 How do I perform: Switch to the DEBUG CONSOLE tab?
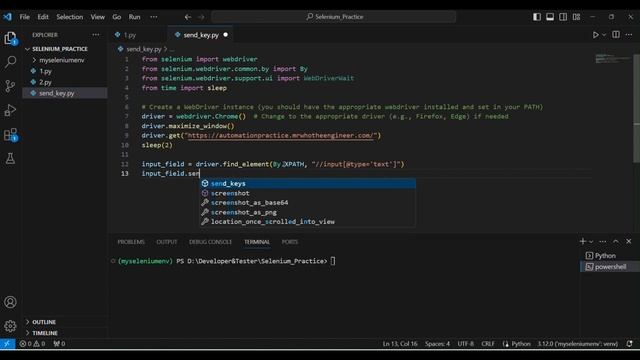(210, 242)
